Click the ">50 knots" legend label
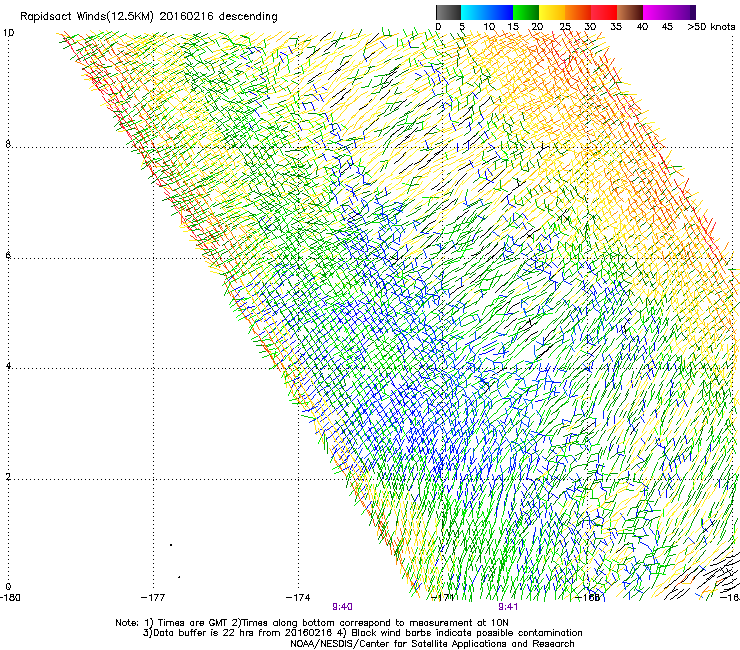This screenshot has height=650, width=740. pos(711,27)
